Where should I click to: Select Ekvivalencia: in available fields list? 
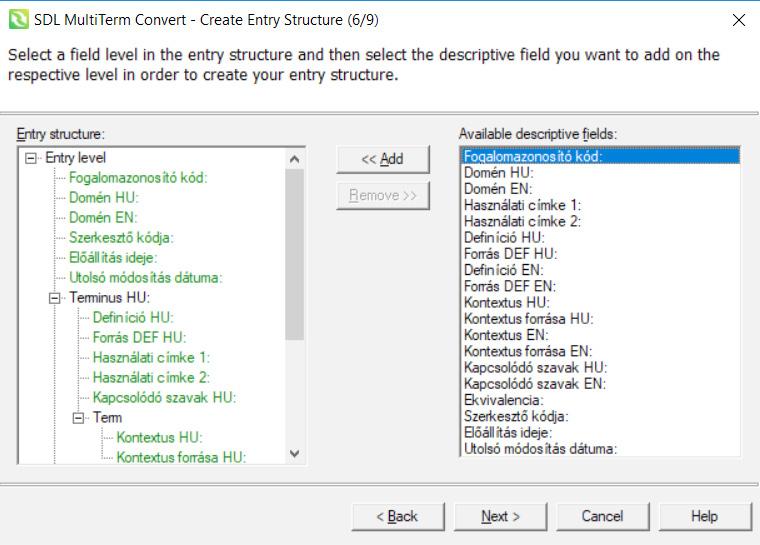click(x=600, y=400)
